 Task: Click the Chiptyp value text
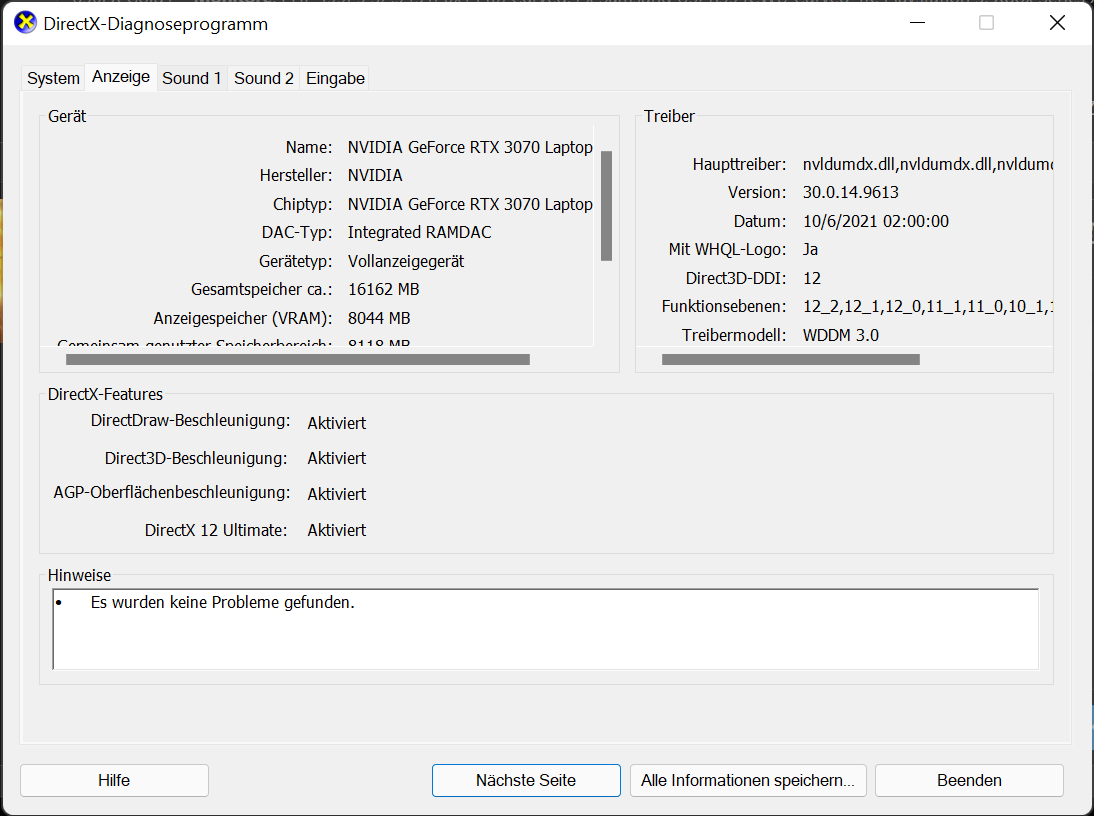tap(470, 204)
